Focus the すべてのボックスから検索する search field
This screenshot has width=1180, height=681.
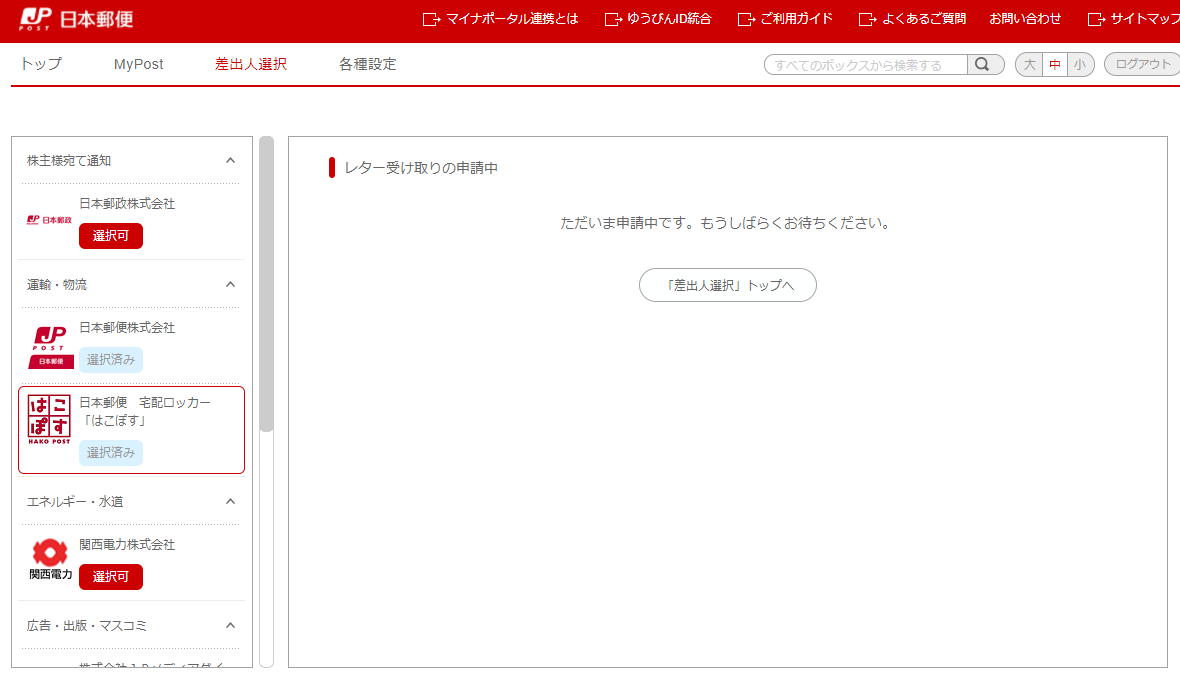(x=865, y=65)
